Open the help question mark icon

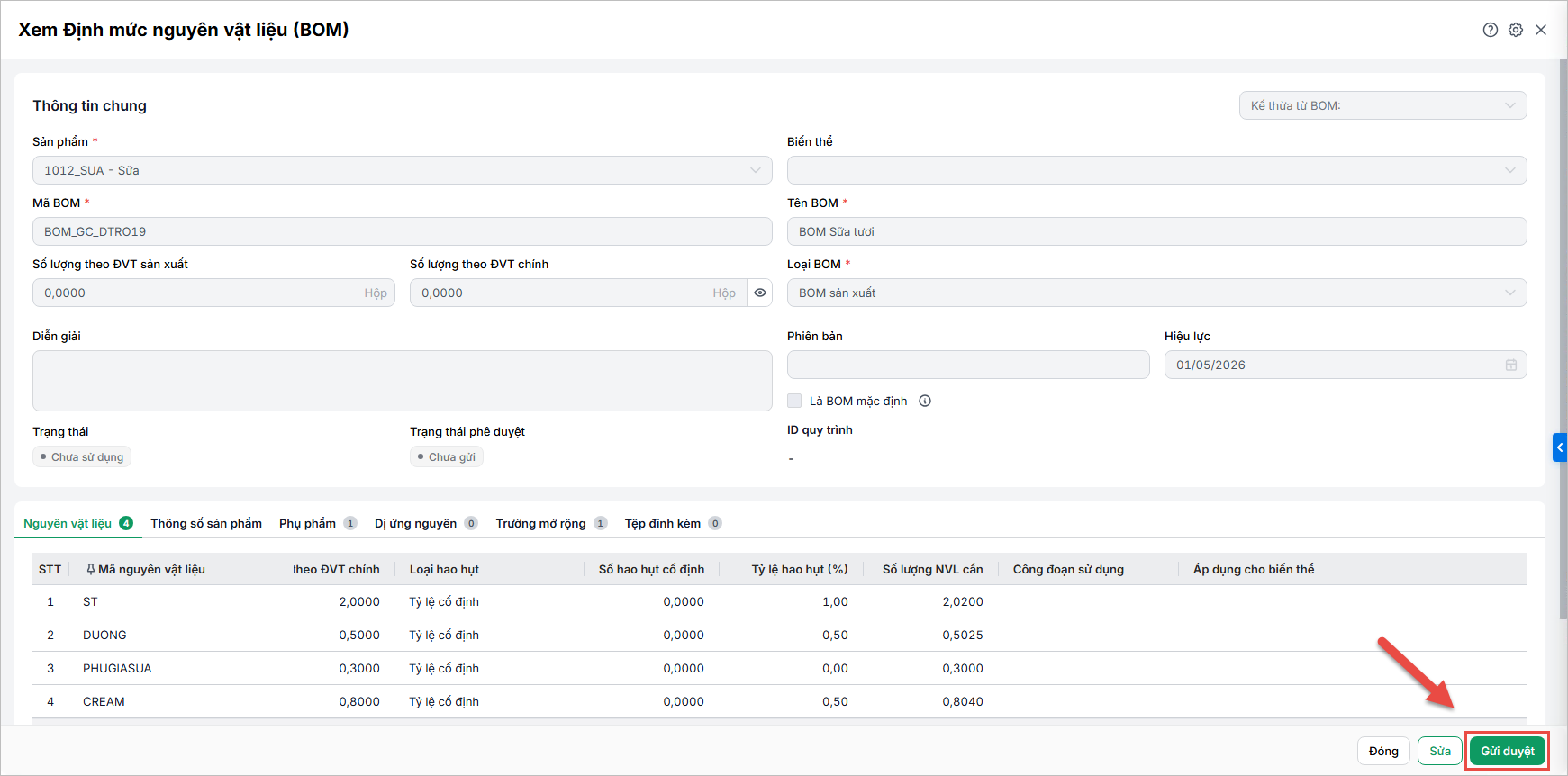click(1491, 30)
